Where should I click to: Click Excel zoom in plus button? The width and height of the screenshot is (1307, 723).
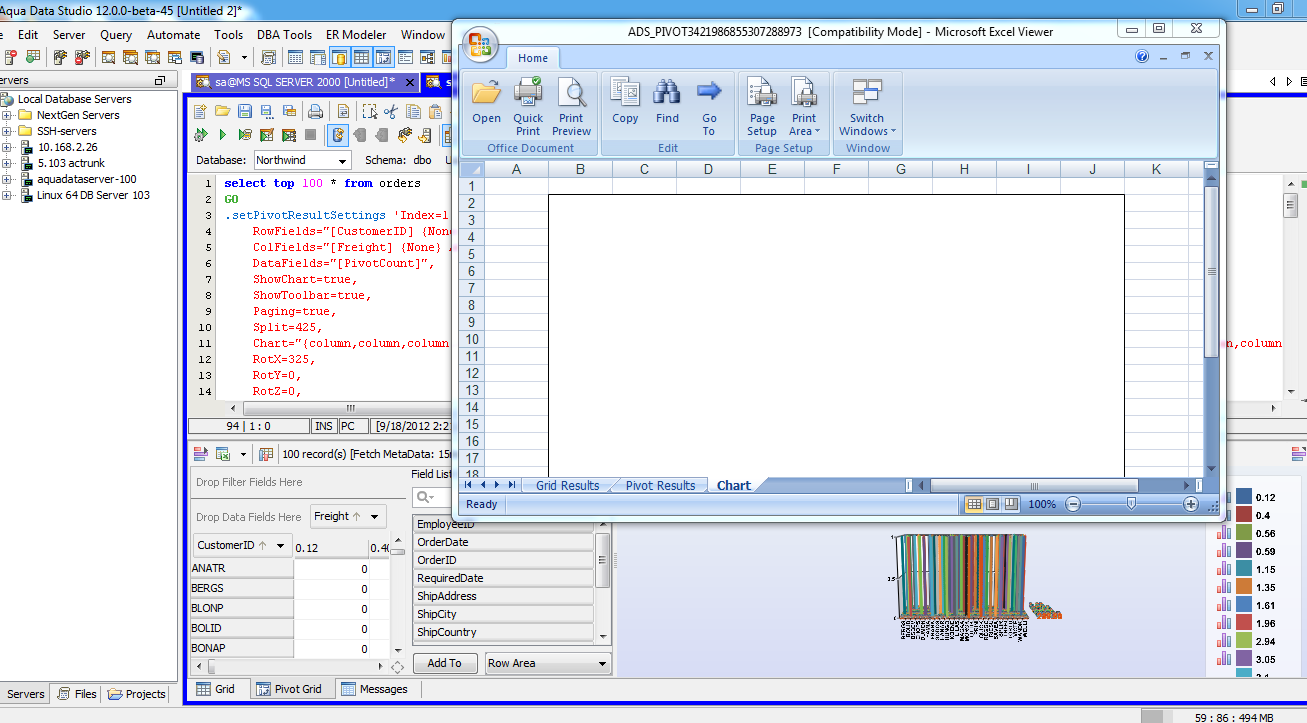point(1191,505)
